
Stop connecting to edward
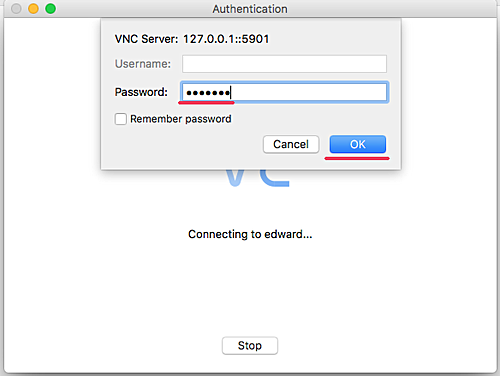[x=250, y=345]
